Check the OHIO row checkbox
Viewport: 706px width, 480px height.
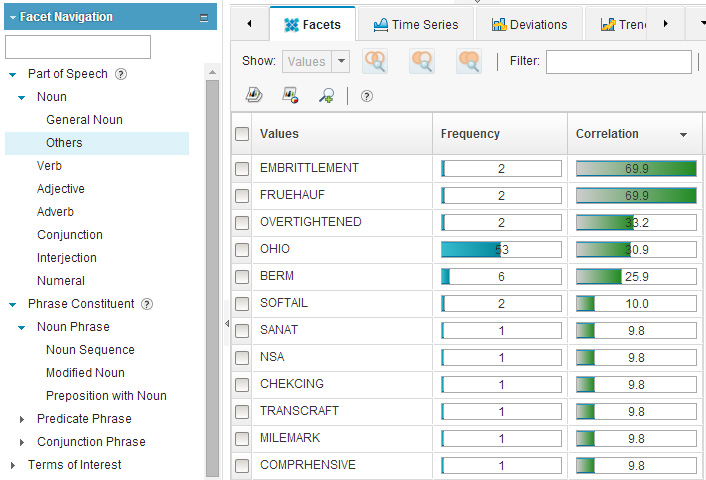pos(242,250)
